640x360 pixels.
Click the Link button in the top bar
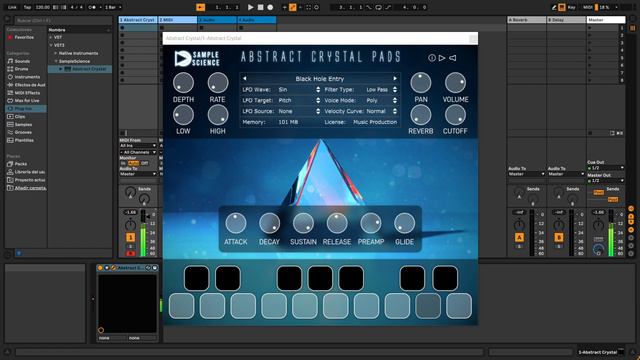pyautogui.click(x=12, y=7)
